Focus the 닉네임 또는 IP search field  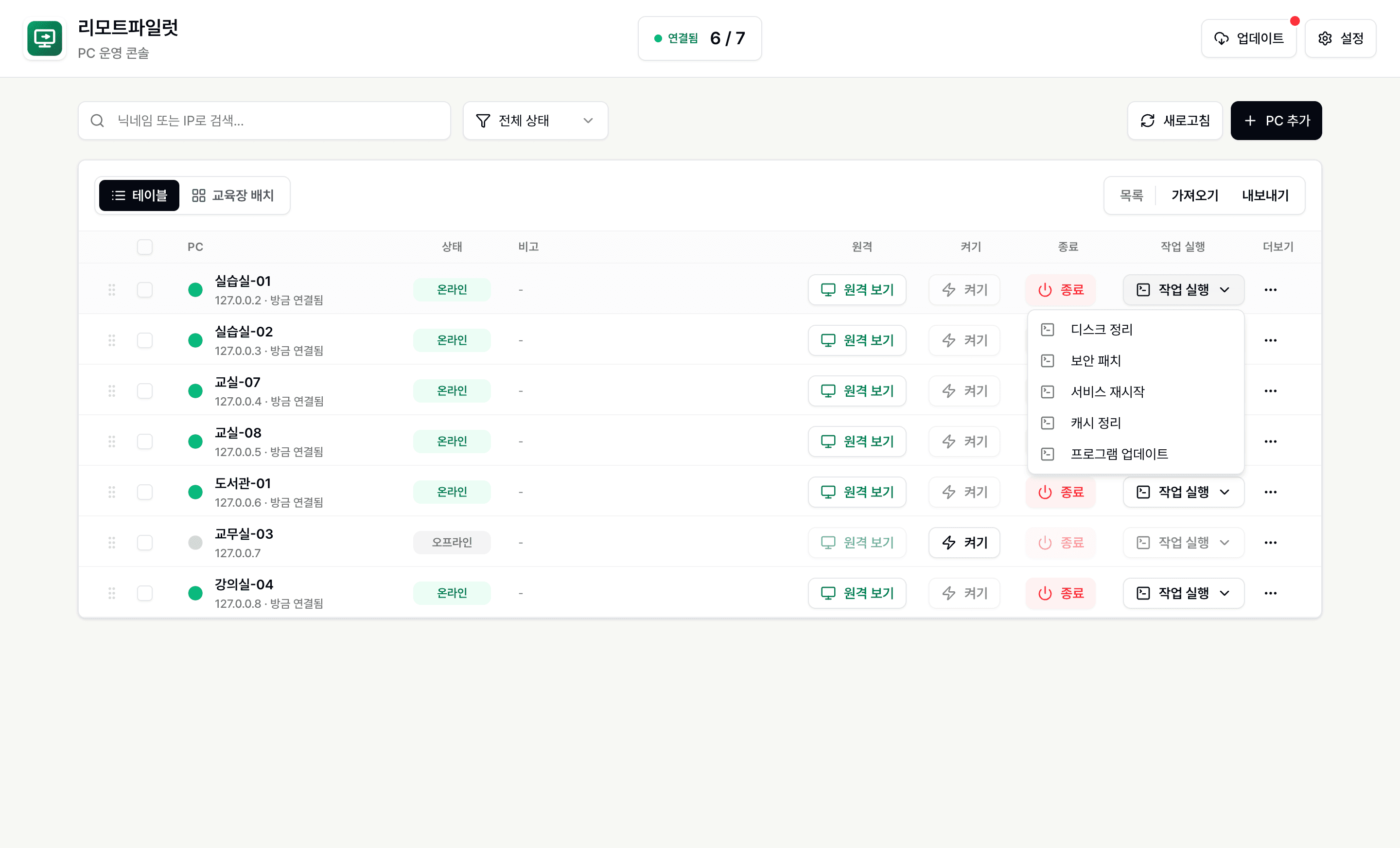pos(264,121)
